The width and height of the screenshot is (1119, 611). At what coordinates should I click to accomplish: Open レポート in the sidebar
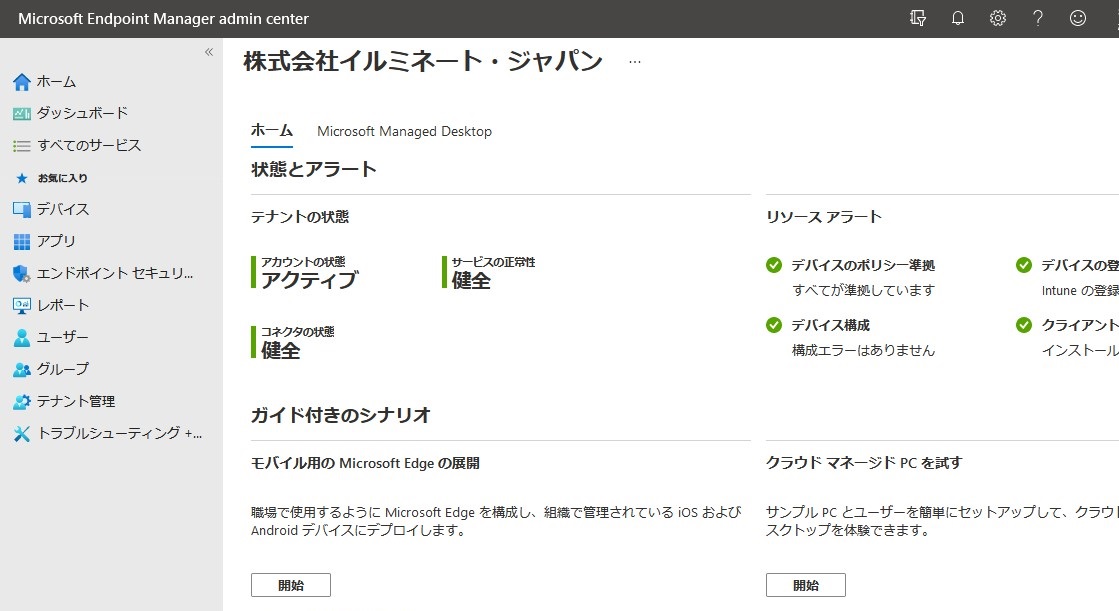point(64,306)
